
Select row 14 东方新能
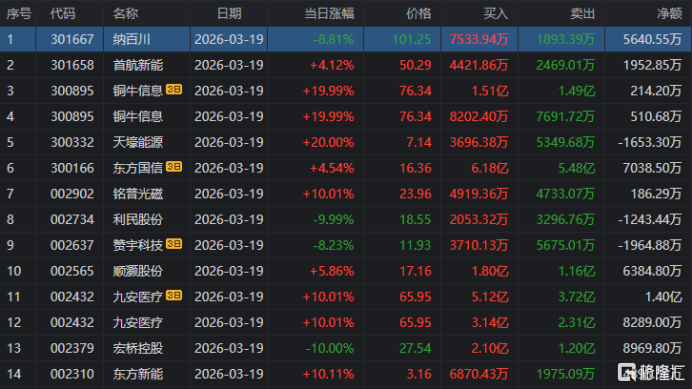pyautogui.click(x=346, y=374)
